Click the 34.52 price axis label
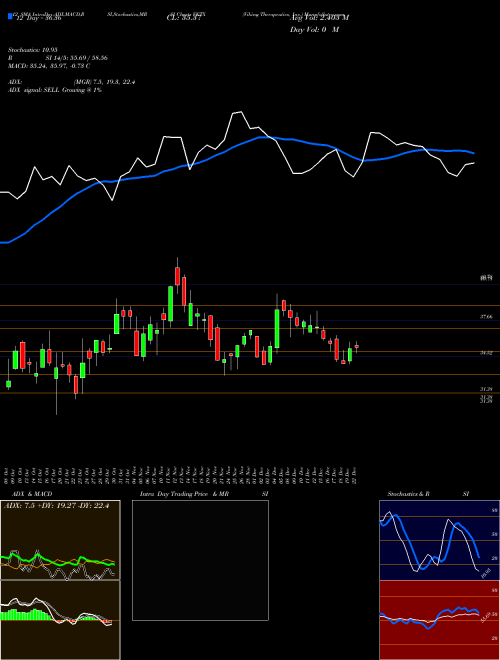This screenshot has width=500, height=660. (x=487, y=353)
